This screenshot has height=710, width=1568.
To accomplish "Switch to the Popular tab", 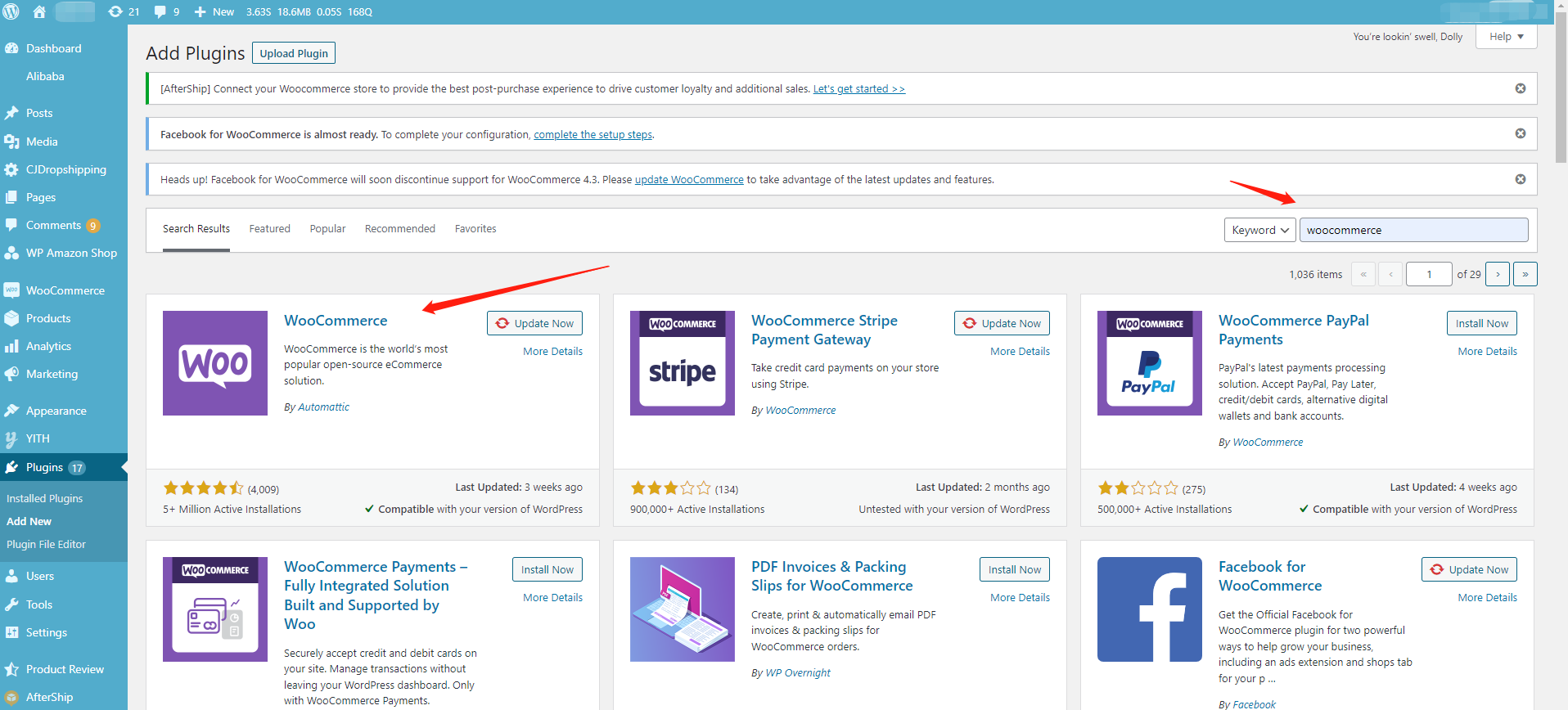I will click(327, 229).
